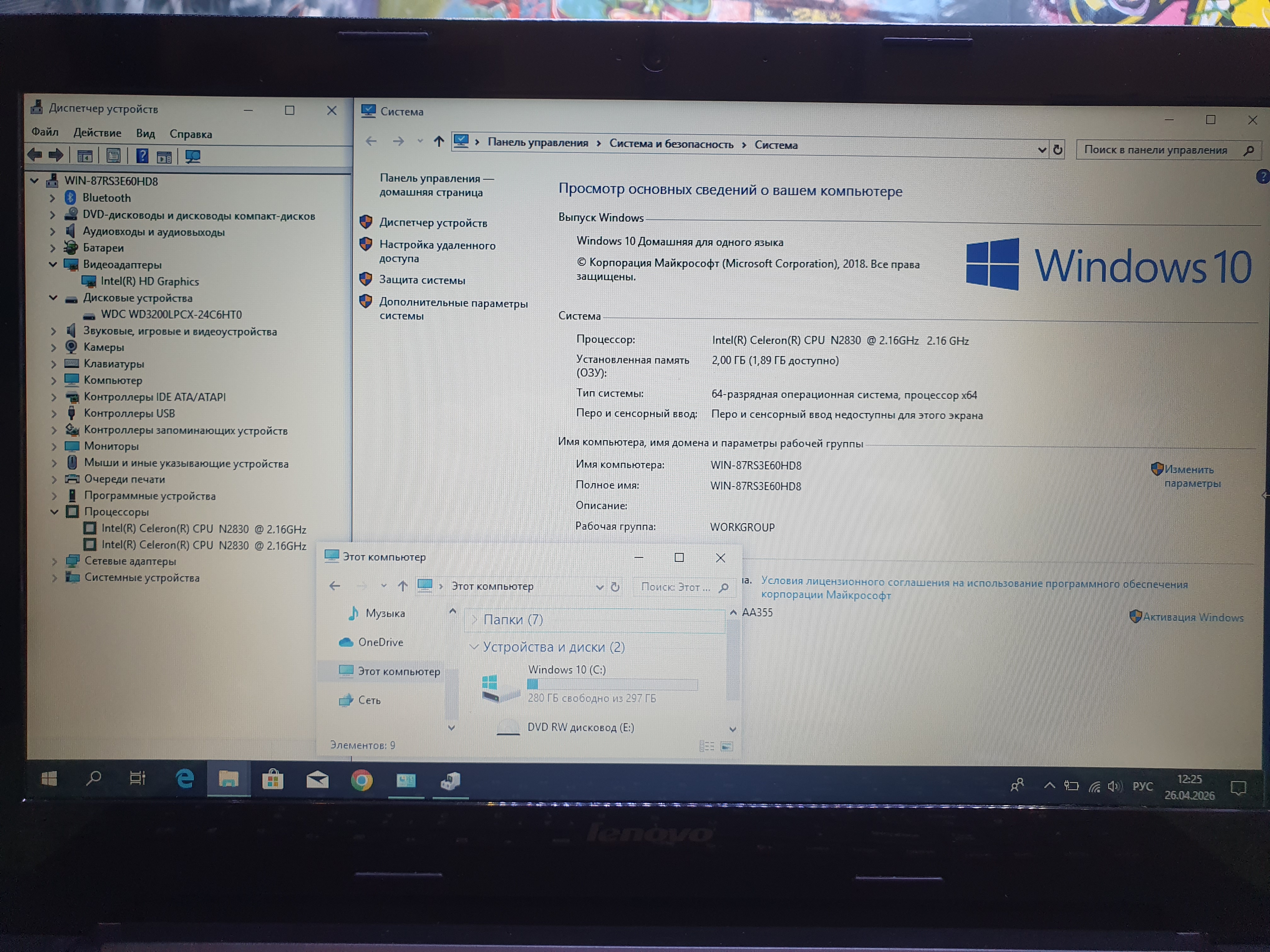Click the Защита системы link
Screen dimensions: 1270x952
point(422,280)
